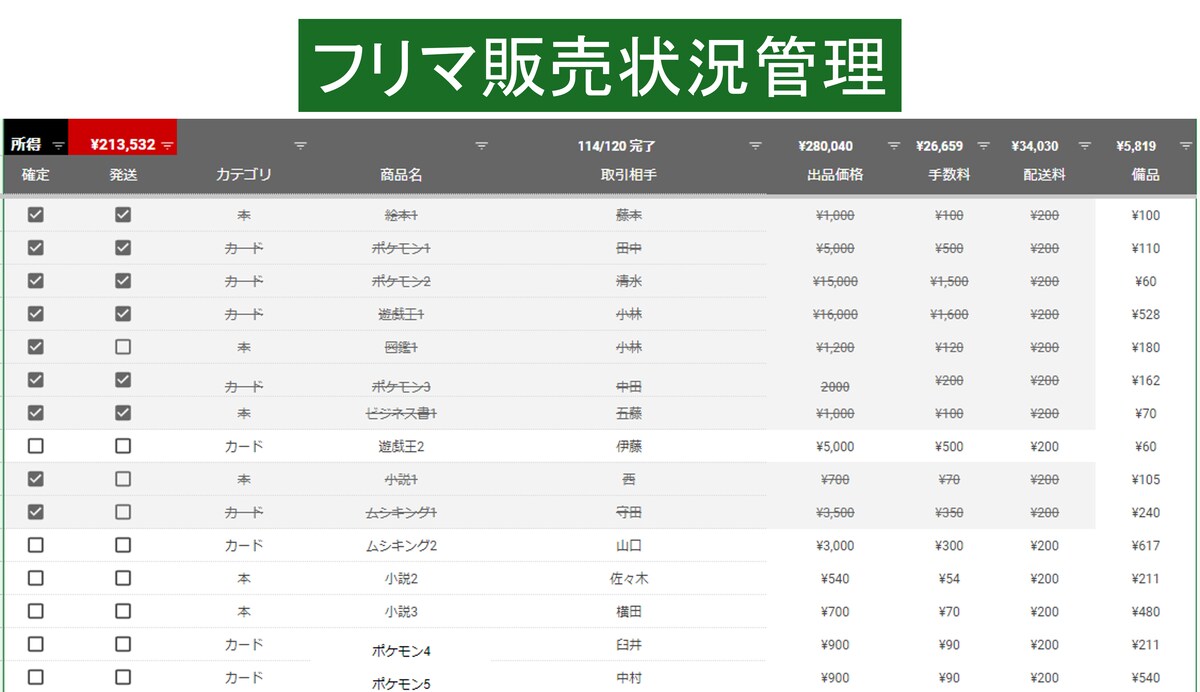Check the 確定 checkbox in the ムシキング2 row

36,545
